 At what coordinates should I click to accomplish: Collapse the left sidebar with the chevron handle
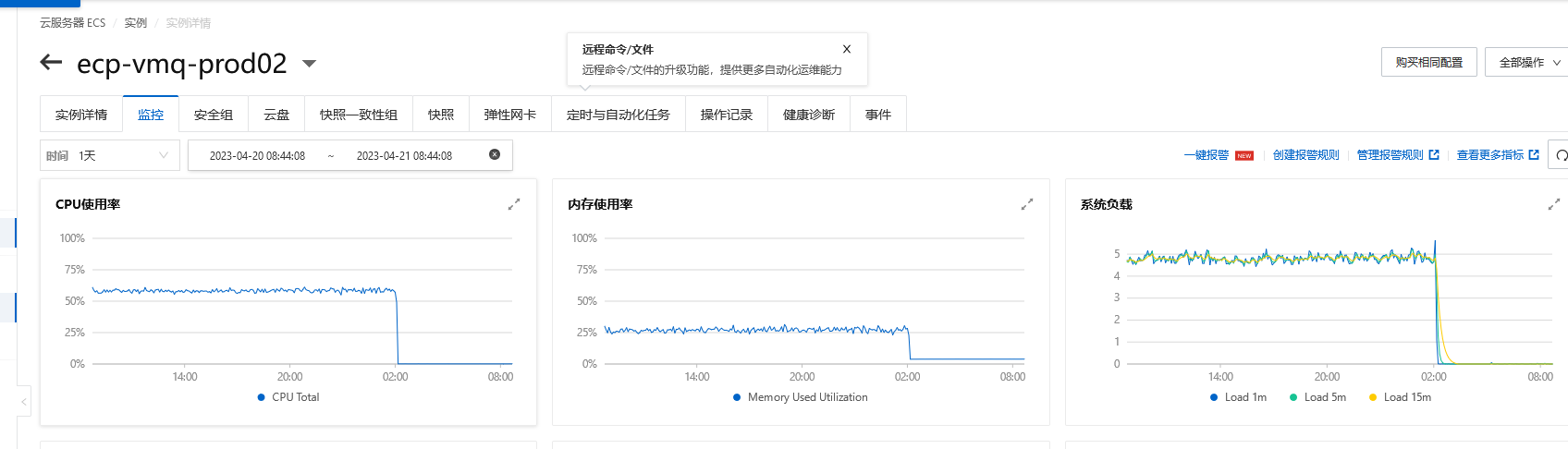24,402
